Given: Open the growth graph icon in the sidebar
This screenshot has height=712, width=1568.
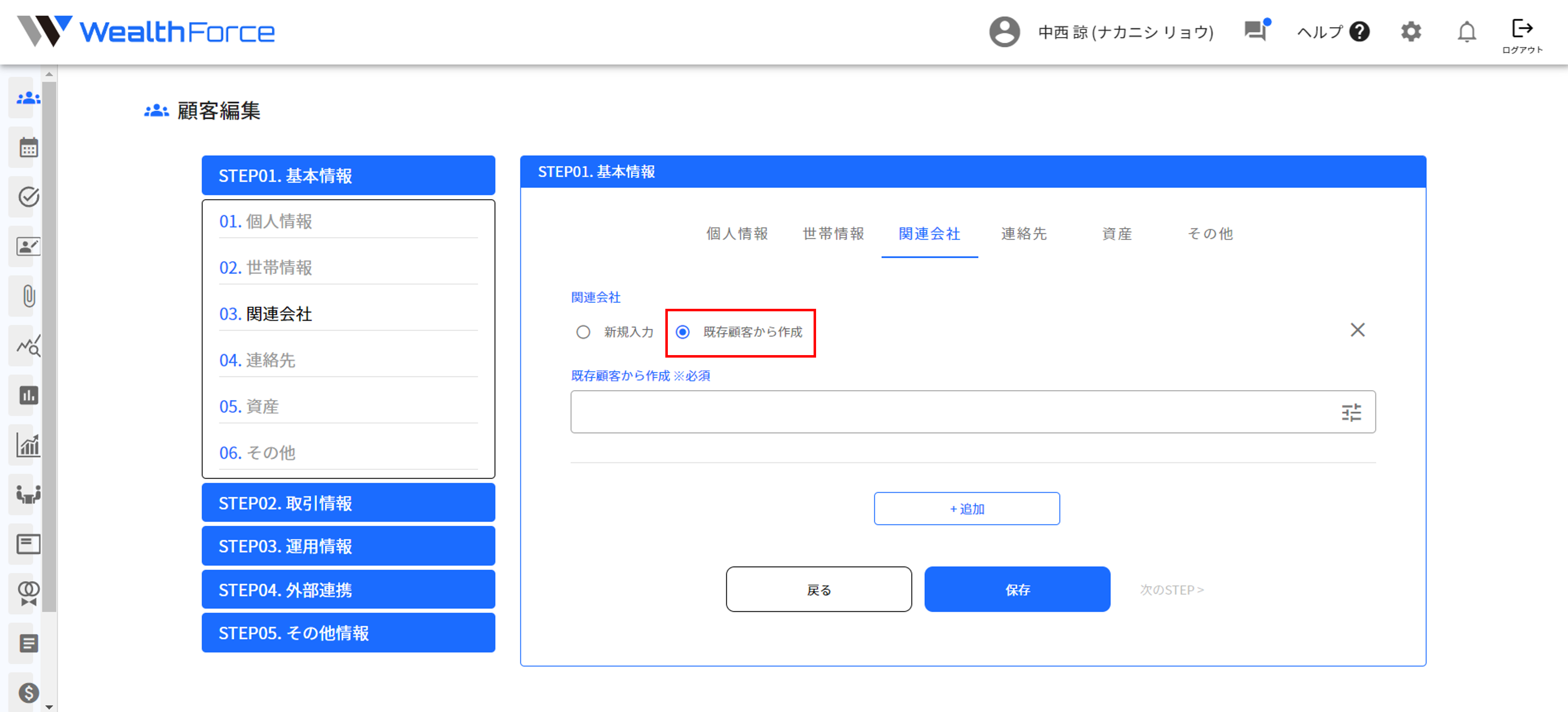Looking at the screenshot, I should pos(28,445).
